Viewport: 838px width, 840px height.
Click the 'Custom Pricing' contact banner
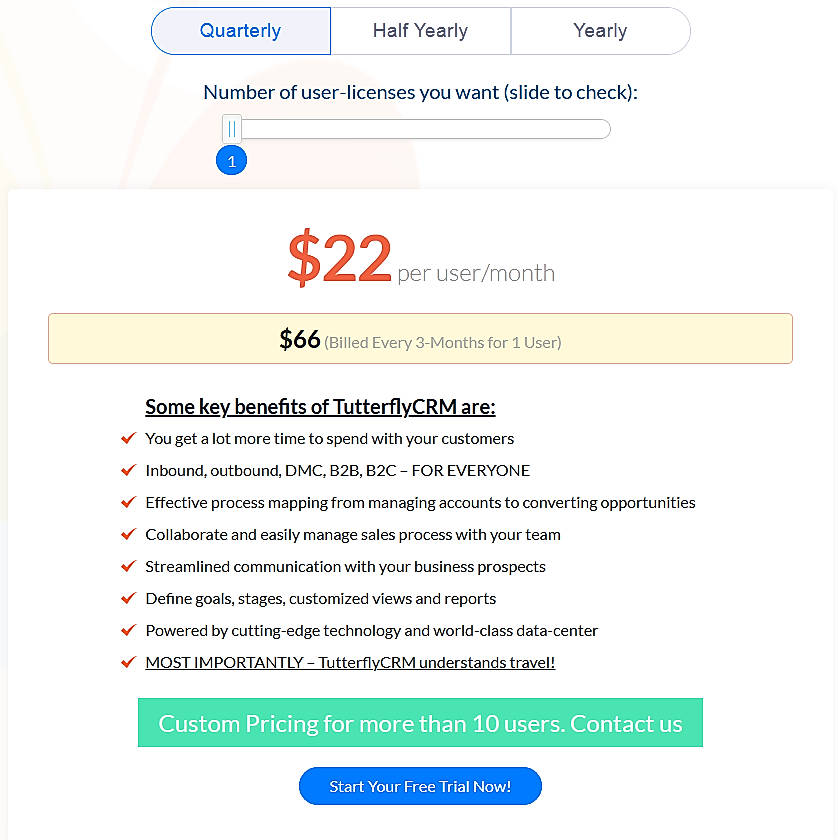pos(420,723)
